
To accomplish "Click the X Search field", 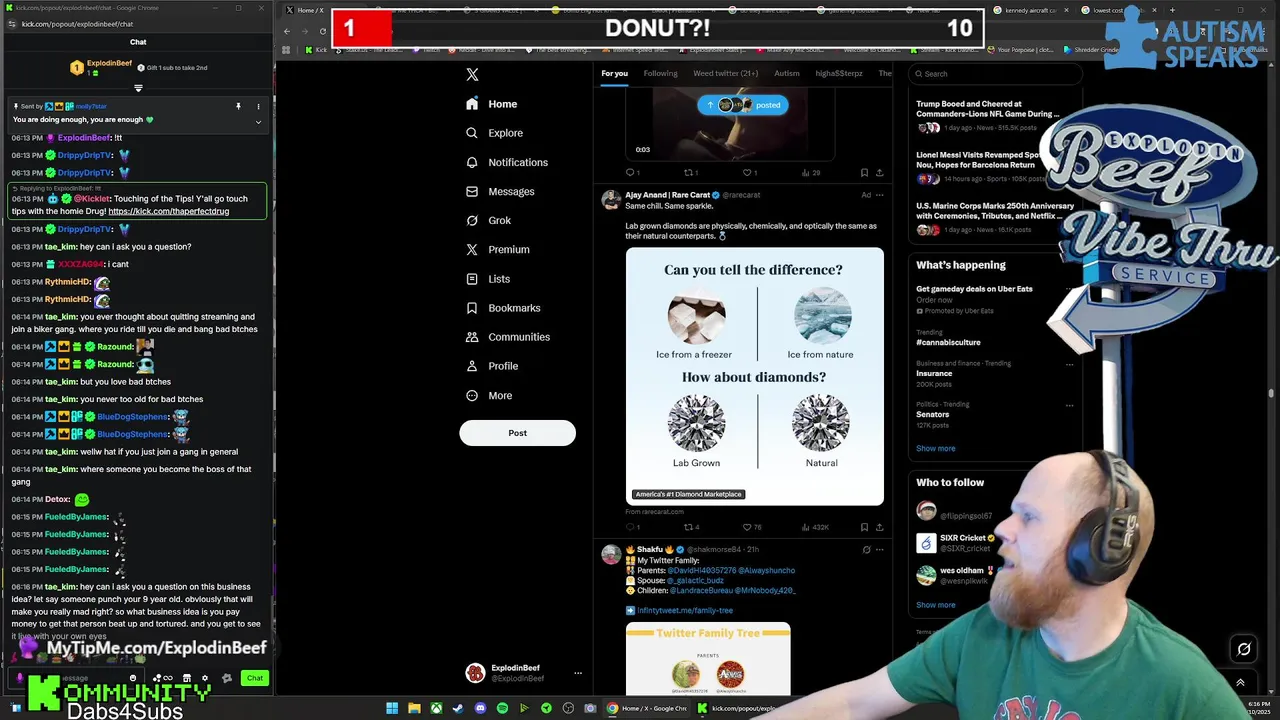I will click(995, 73).
